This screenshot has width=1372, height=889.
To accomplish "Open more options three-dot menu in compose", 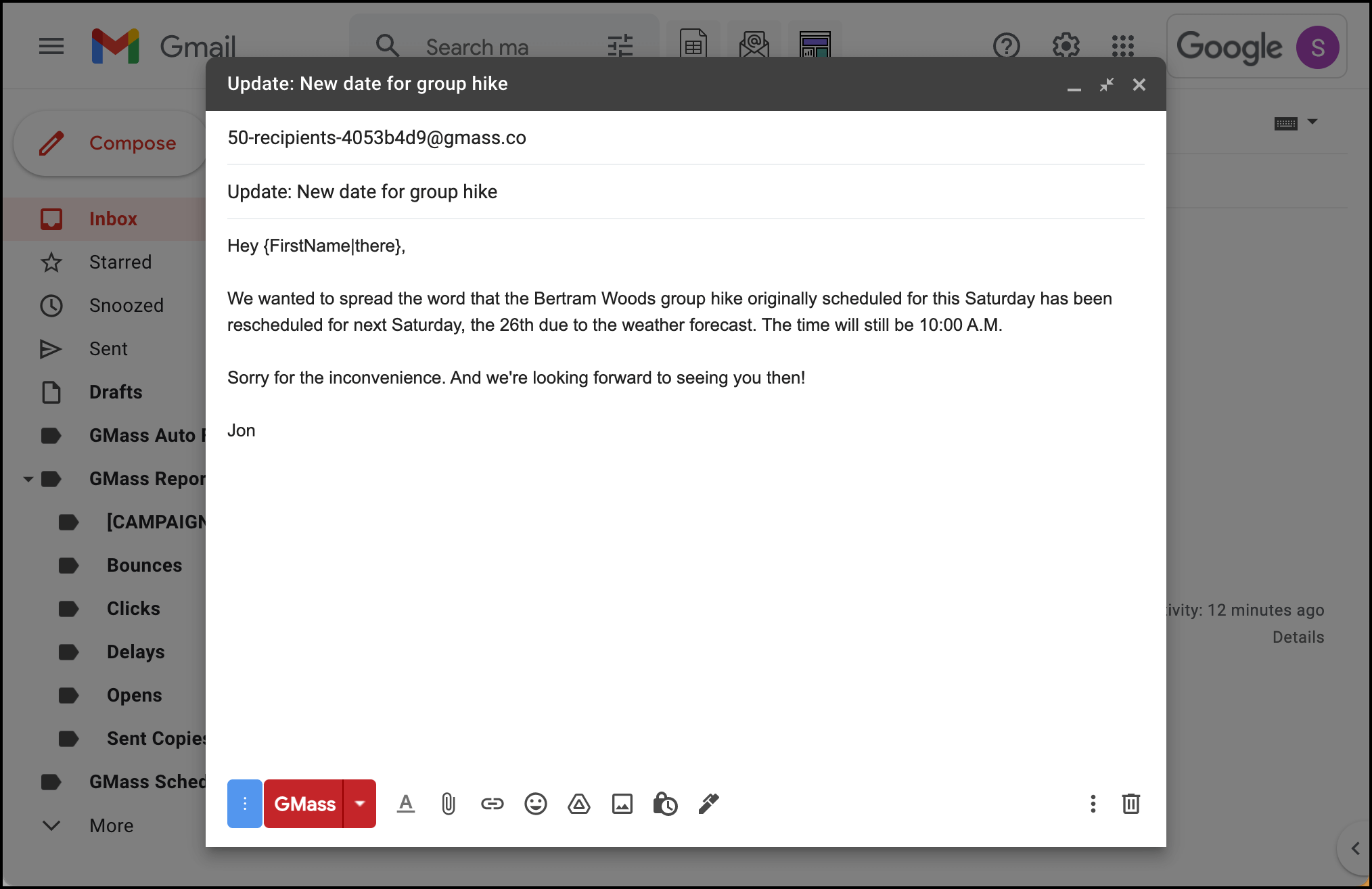I will (1093, 804).
